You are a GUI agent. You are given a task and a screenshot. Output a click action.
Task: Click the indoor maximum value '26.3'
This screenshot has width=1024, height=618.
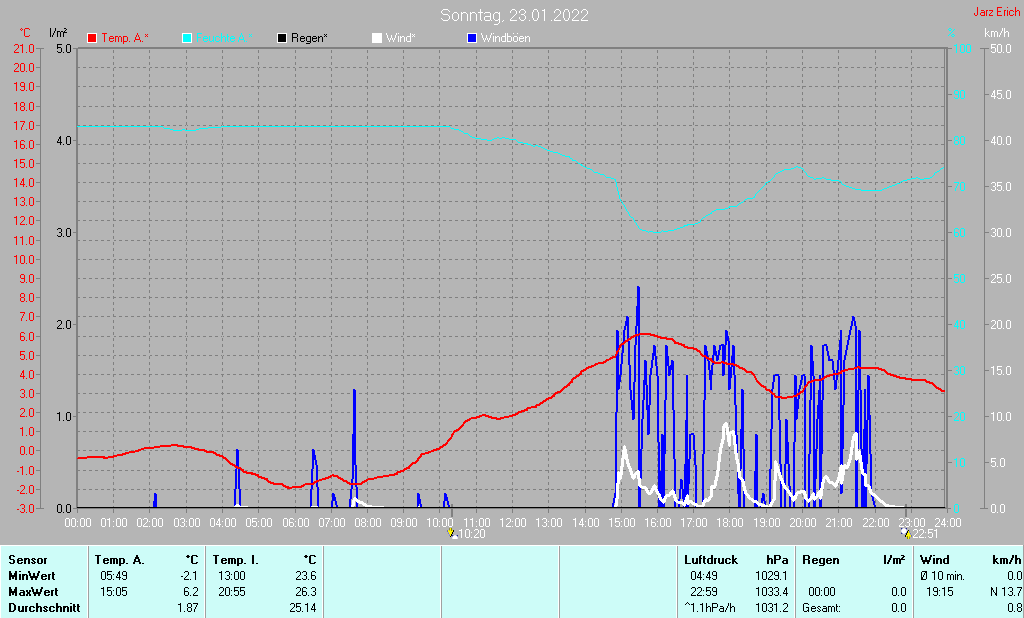click(306, 592)
